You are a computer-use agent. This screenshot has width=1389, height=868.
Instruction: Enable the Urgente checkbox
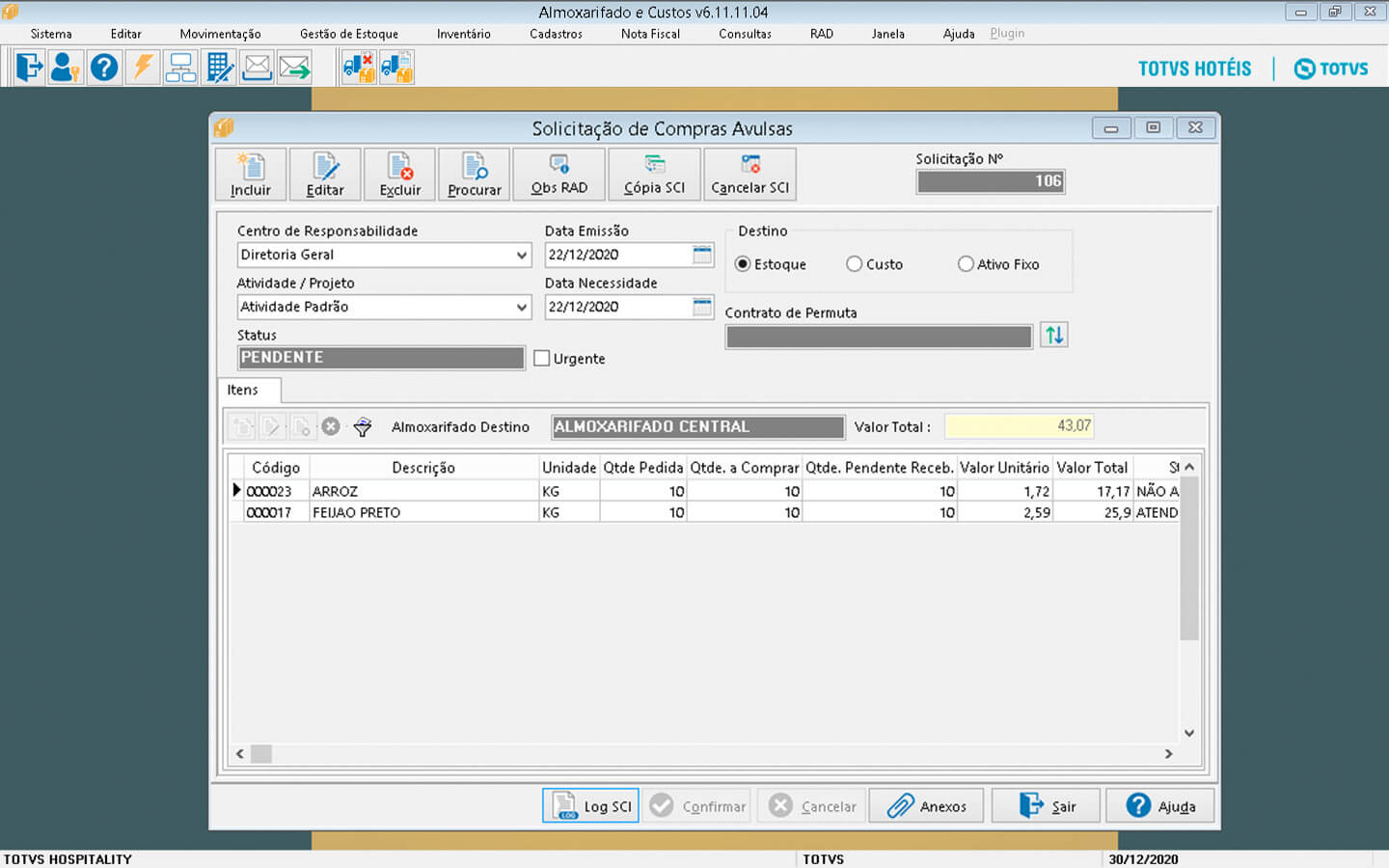[542, 359]
